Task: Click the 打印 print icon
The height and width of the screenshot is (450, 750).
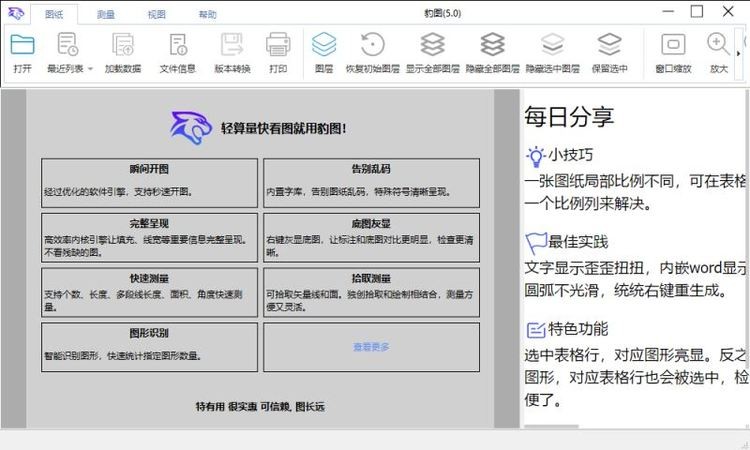Action: [278, 44]
